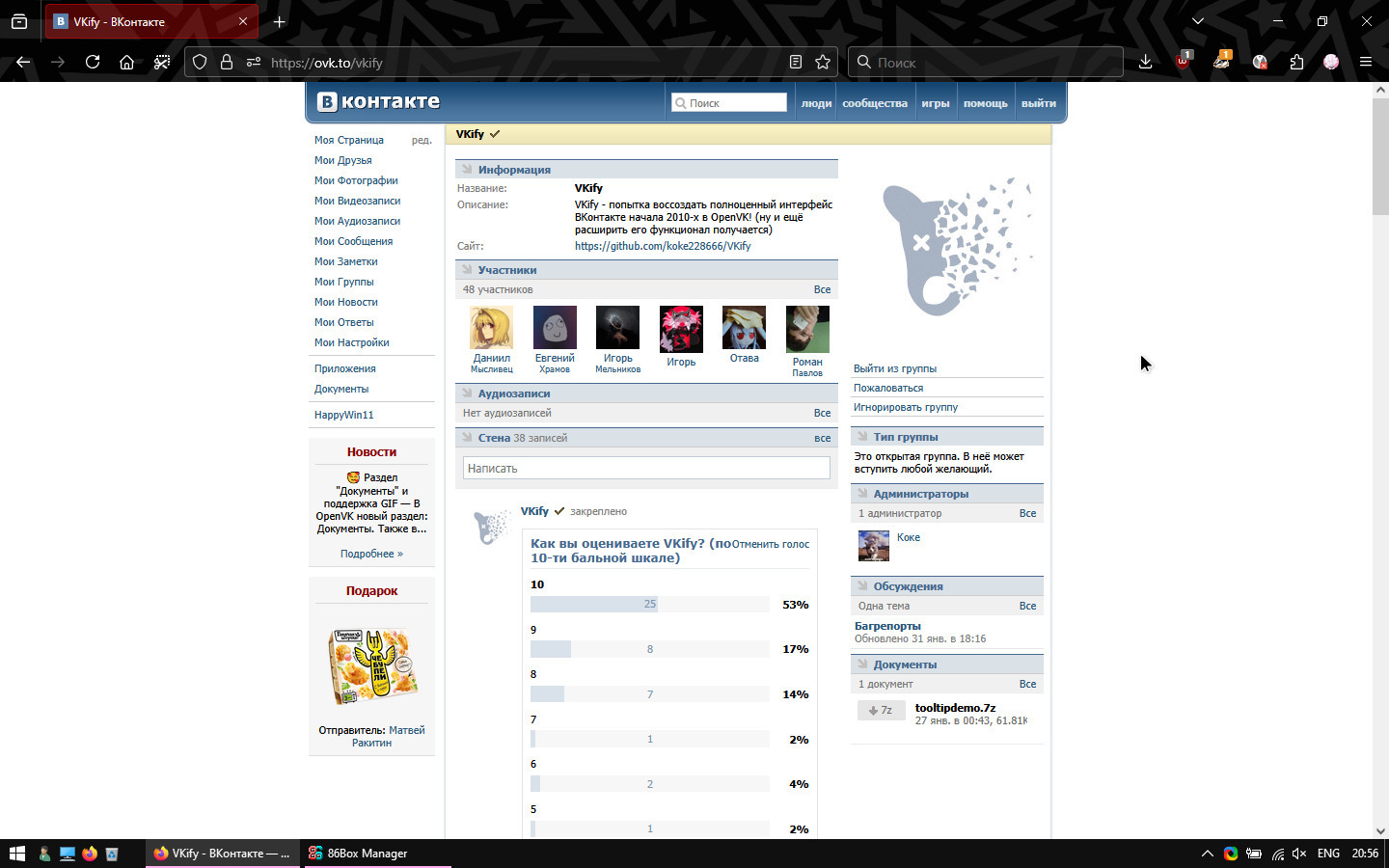Open the Extensions puzzle-piece menu
This screenshot has height=868, width=1389.
(x=1296, y=63)
